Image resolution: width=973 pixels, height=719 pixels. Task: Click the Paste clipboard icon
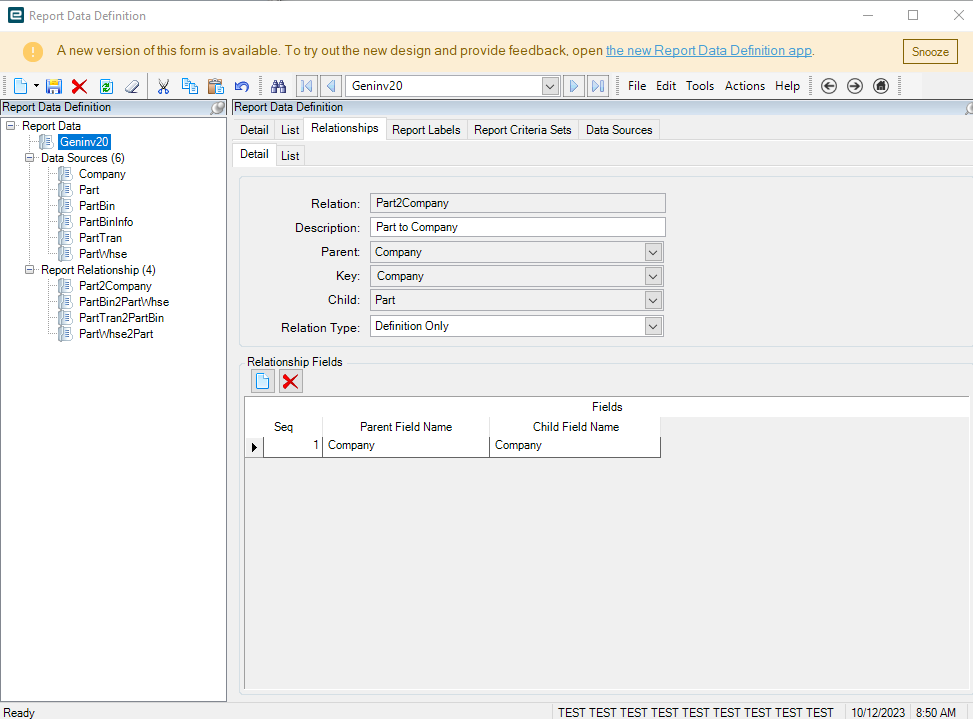tap(215, 86)
